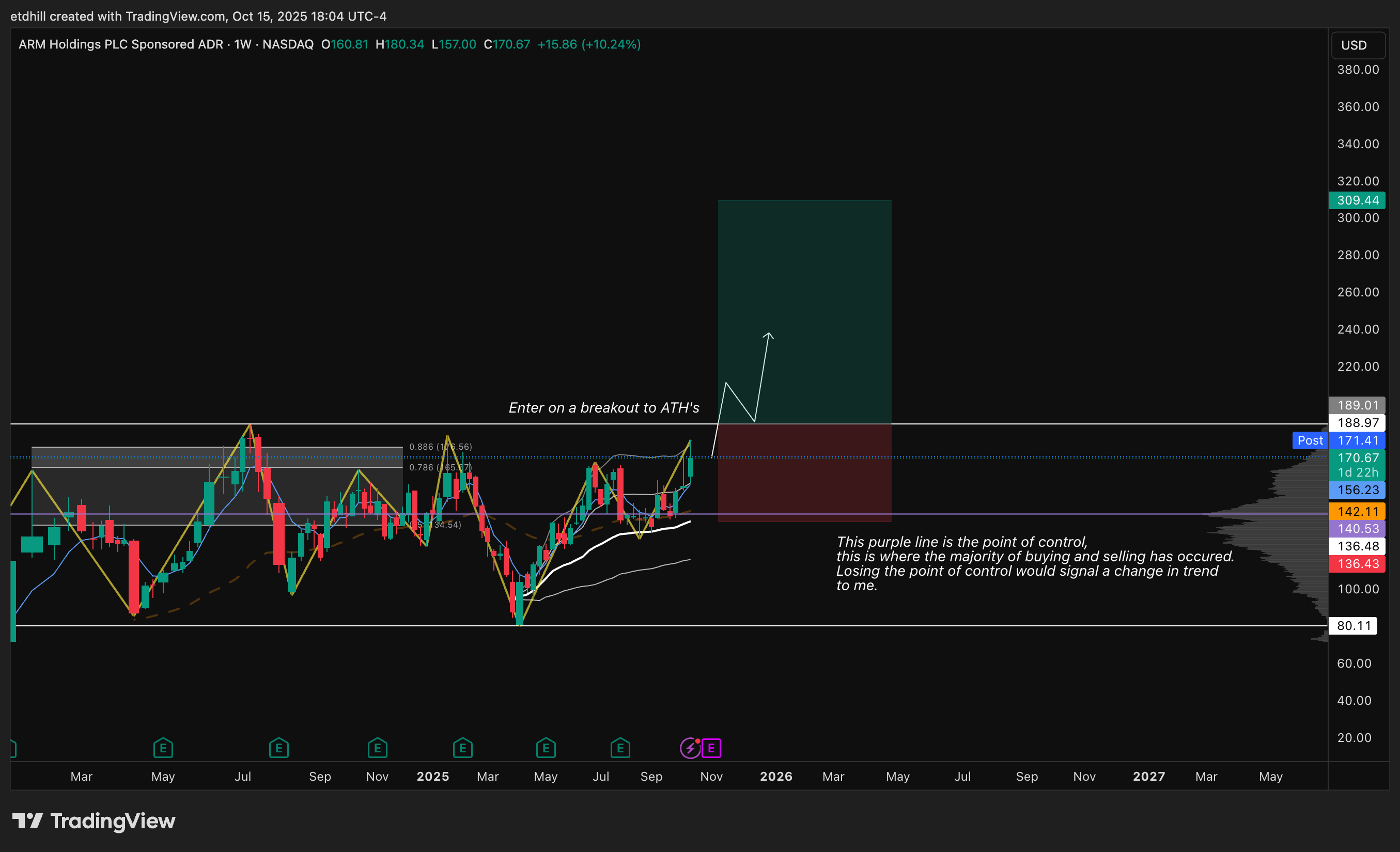Image resolution: width=1400 pixels, height=852 pixels.
Task: Click the earnings icon near late July 2025
Action: point(620,748)
